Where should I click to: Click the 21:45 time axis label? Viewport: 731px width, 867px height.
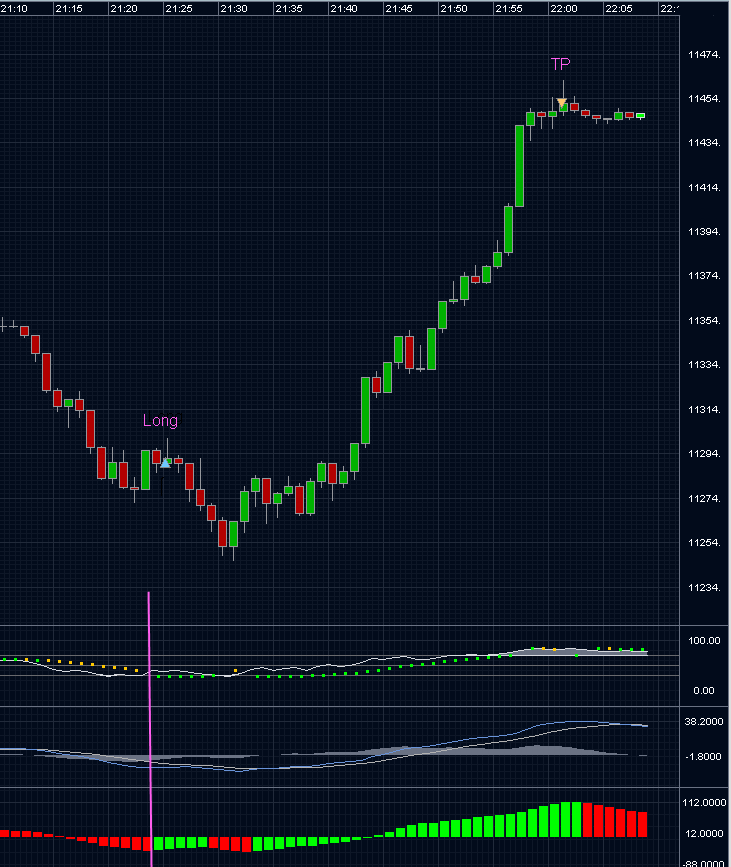tap(399, 9)
